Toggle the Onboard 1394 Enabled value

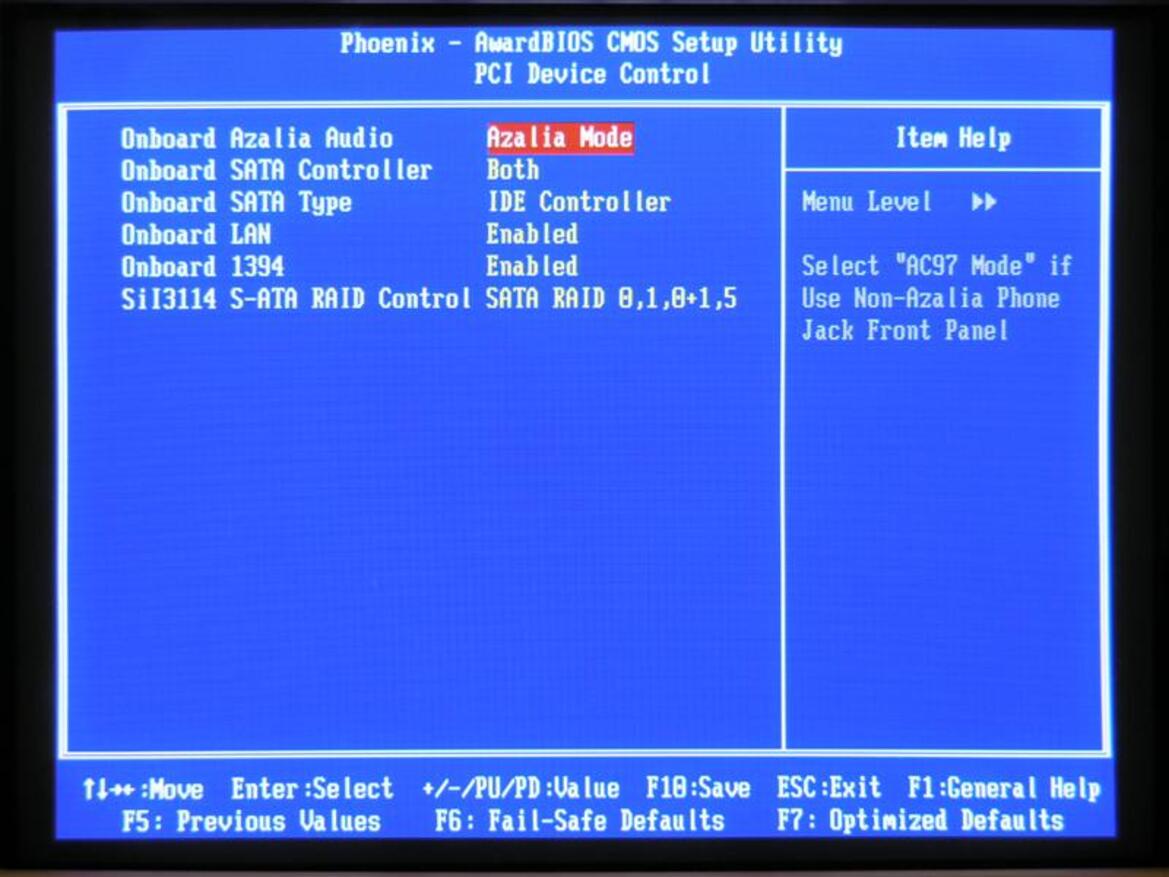click(x=532, y=266)
